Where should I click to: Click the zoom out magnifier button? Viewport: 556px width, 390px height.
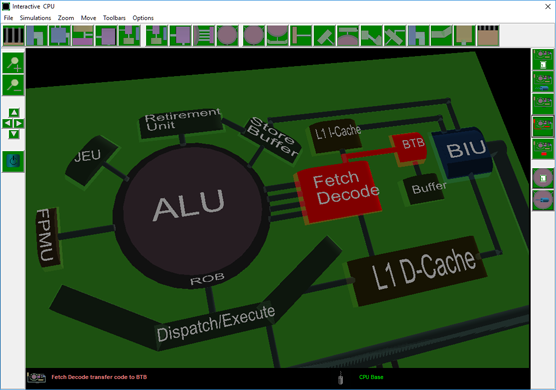pos(13,85)
